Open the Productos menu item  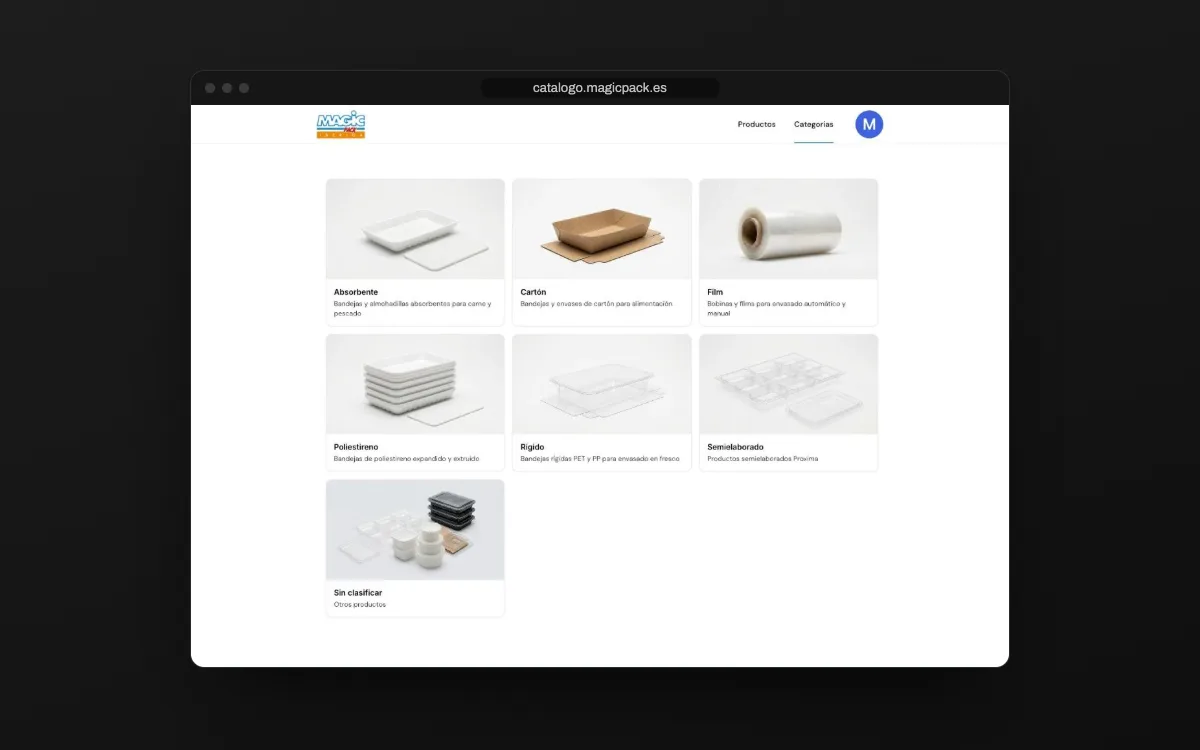point(756,125)
